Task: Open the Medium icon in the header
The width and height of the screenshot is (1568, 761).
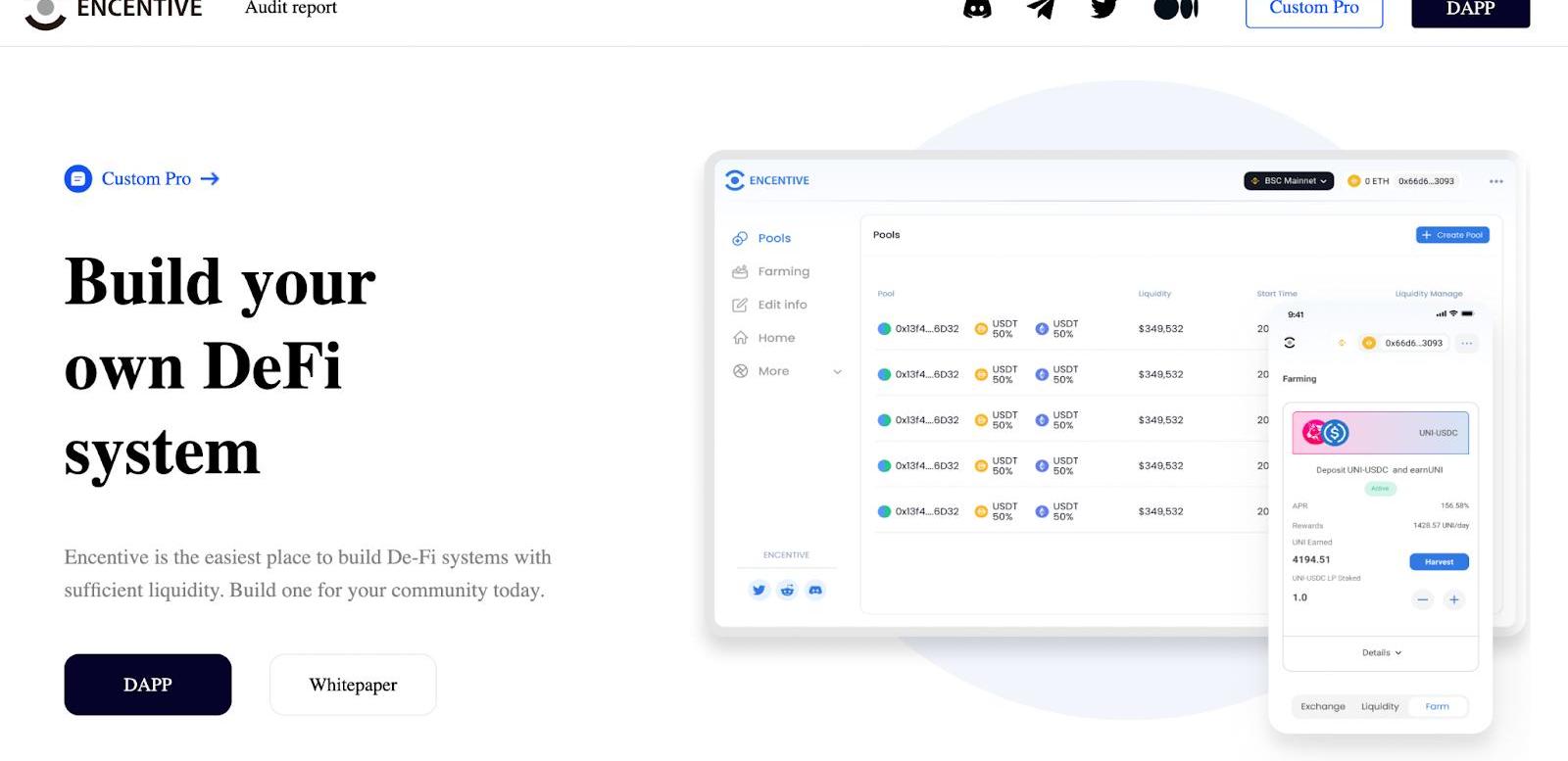Action: [1176, 9]
